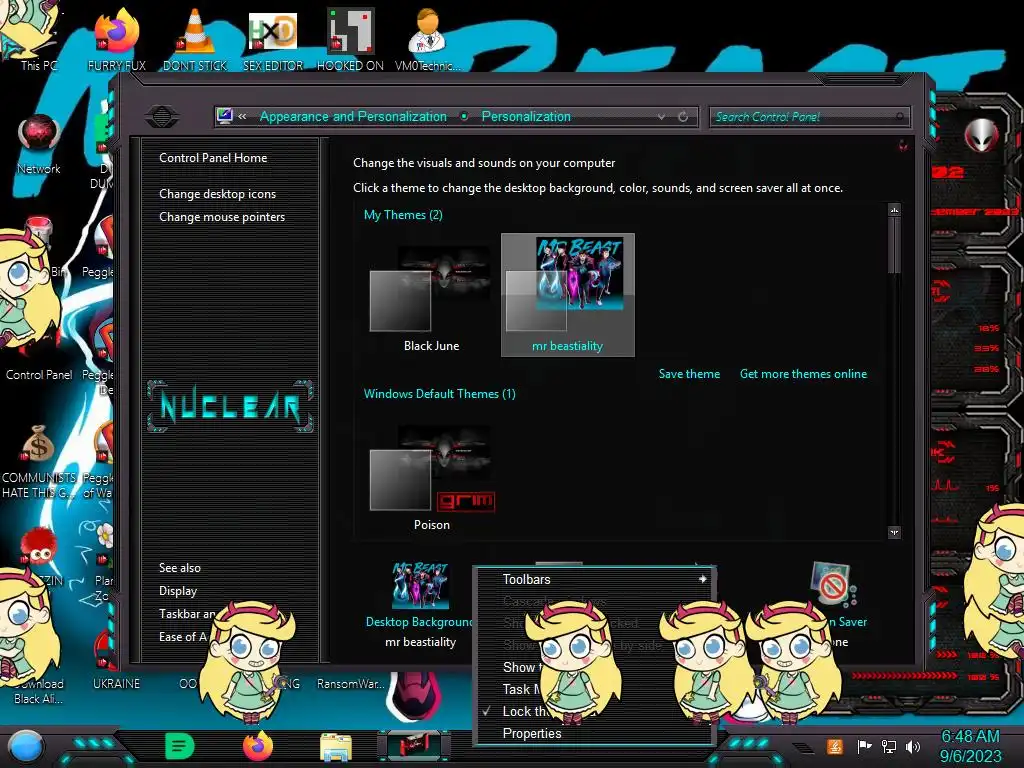Click the Java update tray icon

(x=835, y=746)
